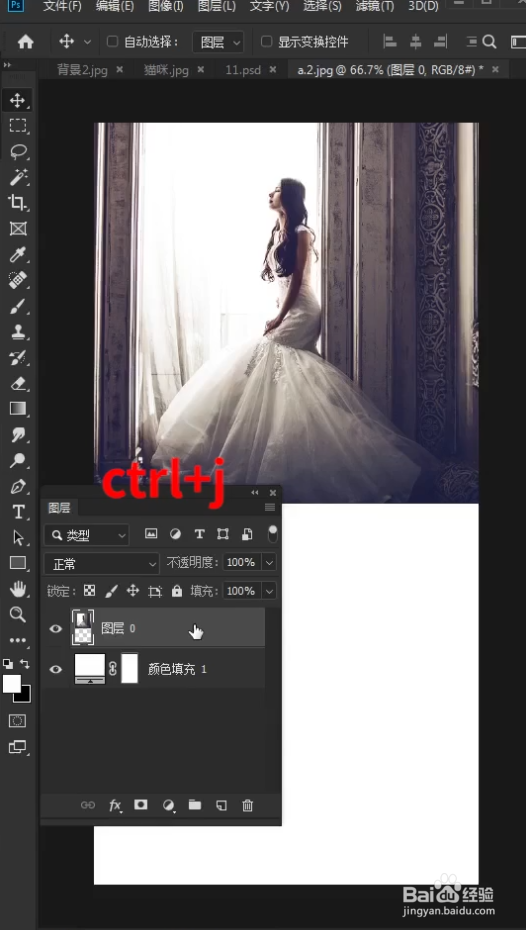526x930 pixels.
Task: Set the foreground color swatch
Action: point(11,683)
